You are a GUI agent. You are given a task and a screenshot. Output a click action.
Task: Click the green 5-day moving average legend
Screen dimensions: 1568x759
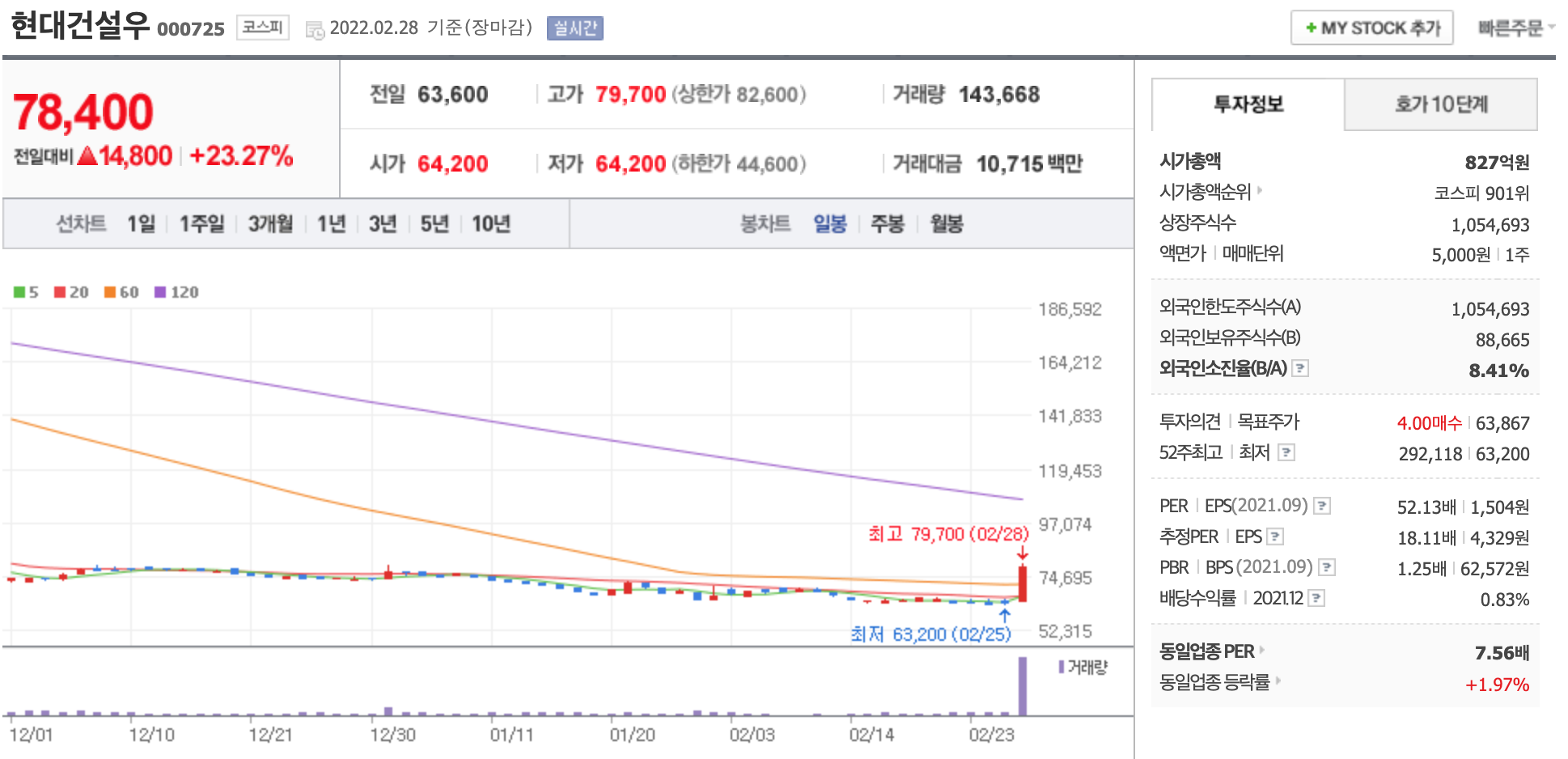(26, 292)
